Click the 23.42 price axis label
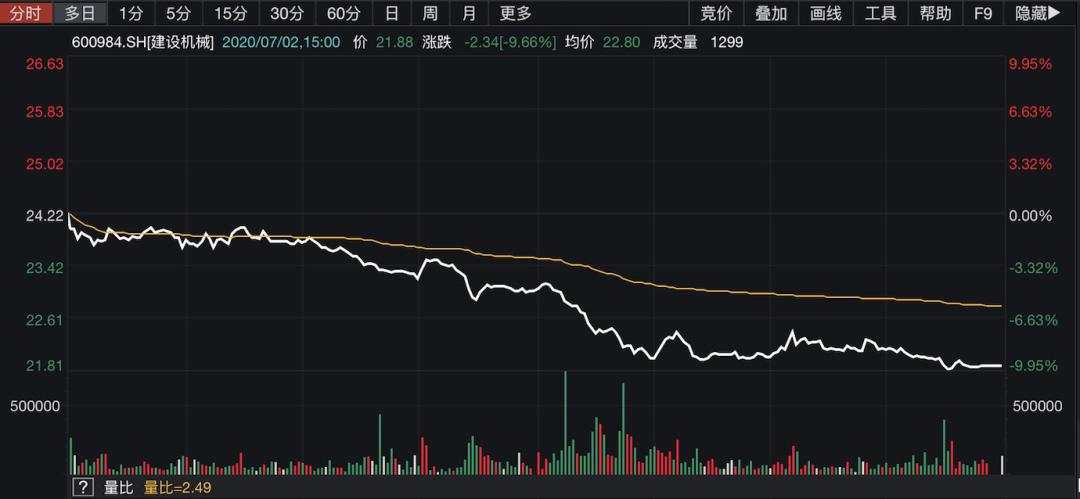The height and width of the screenshot is (499, 1080). click(x=45, y=267)
